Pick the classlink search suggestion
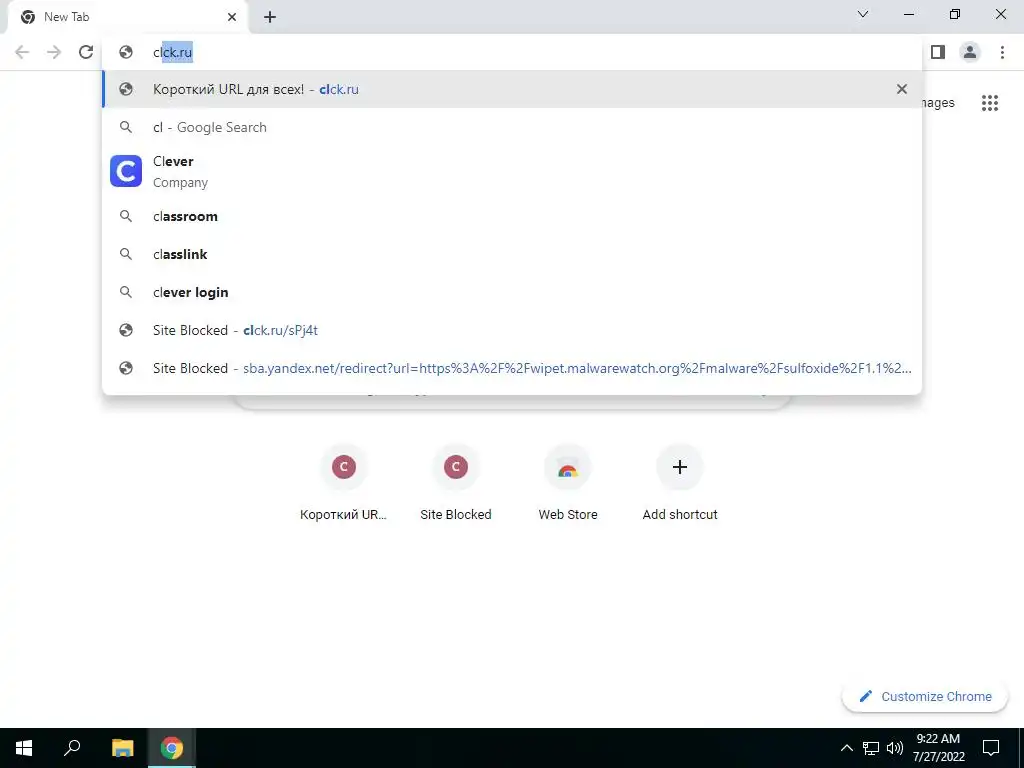 click(512, 254)
